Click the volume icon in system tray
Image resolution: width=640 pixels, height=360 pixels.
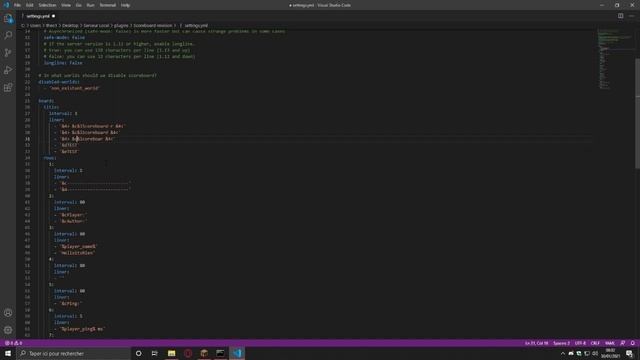(x=595, y=353)
